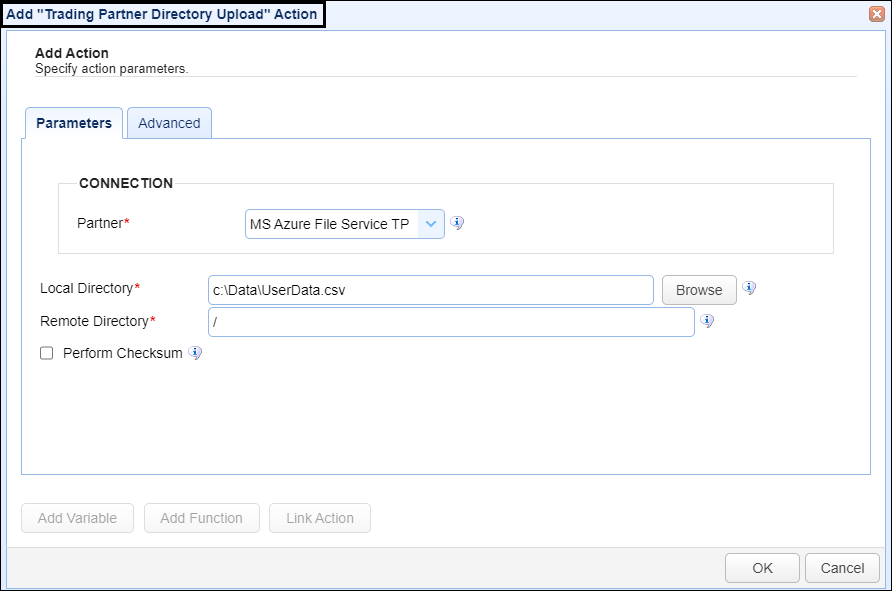Image resolution: width=892 pixels, height=591 pixels.
Task: Click into the Local Directory field
Action: [431, 290]
